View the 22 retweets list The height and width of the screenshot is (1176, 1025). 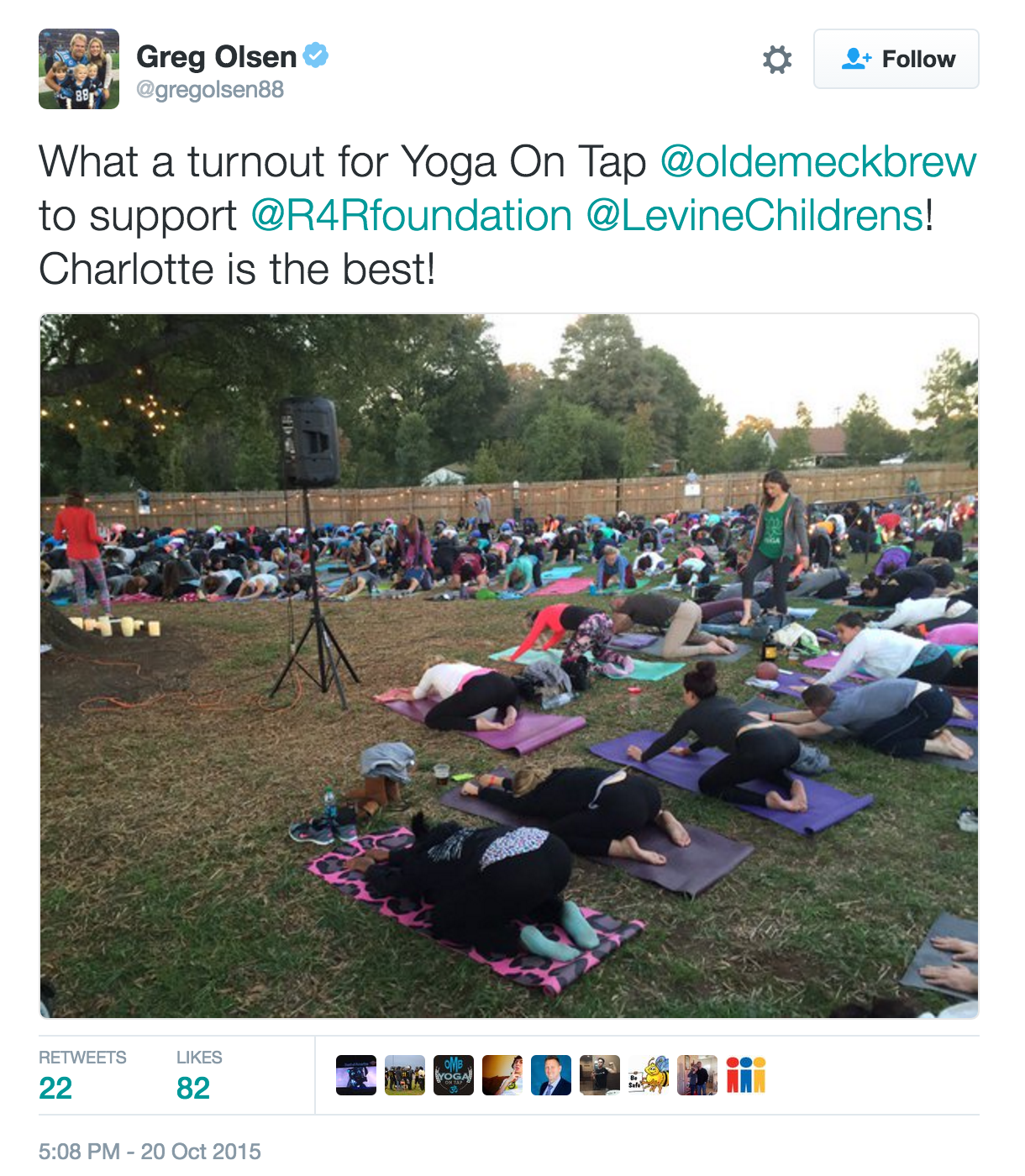click(x=82, y=1075)
